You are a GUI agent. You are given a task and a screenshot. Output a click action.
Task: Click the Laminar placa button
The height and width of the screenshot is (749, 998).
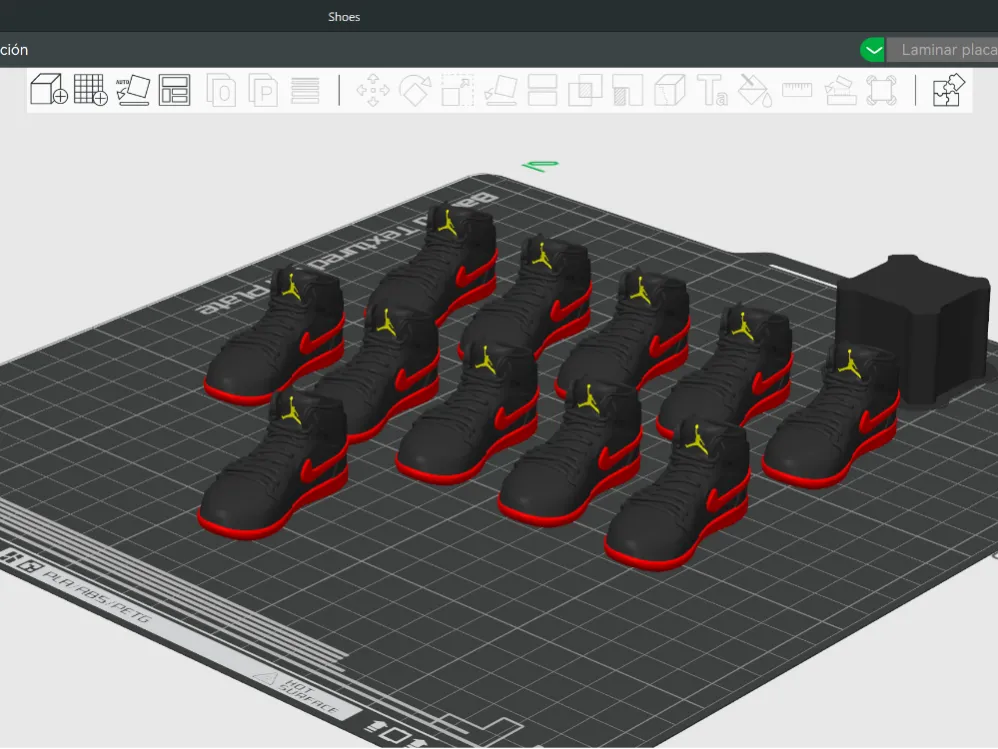click(945, 50)
